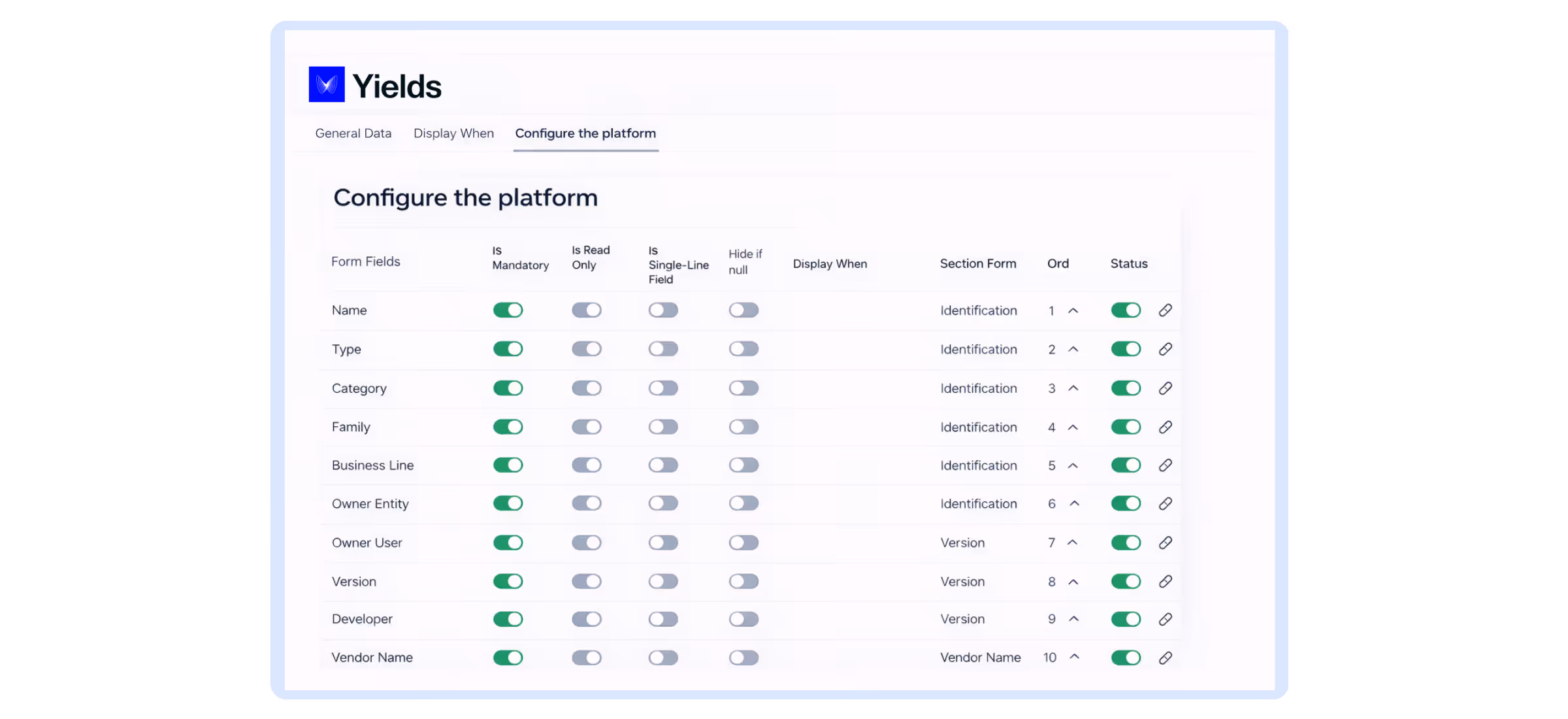Screen dimensions: 1568x719
Task: Switch to the General Data tab
Action: [x=353, y=133]
